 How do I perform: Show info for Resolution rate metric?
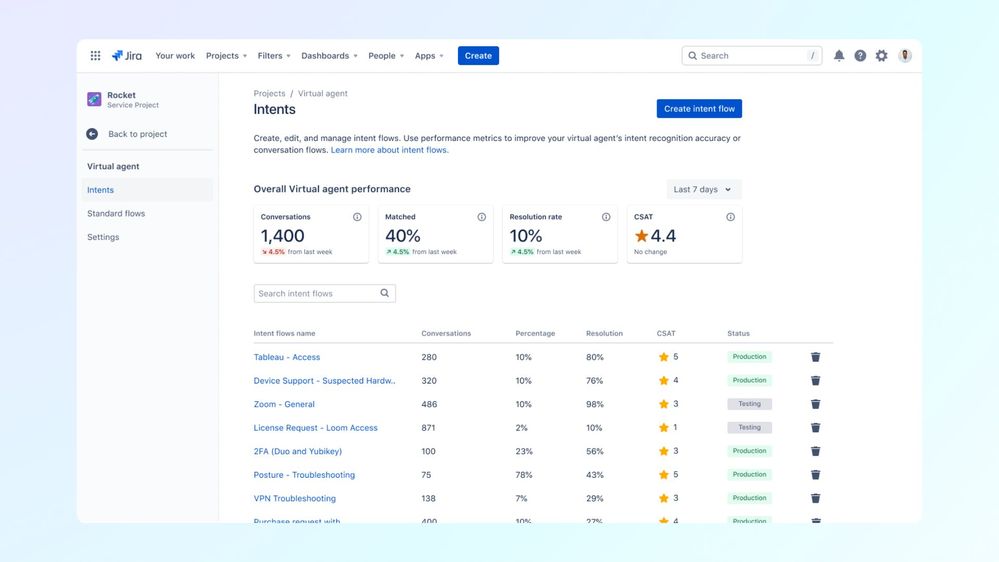606,217
